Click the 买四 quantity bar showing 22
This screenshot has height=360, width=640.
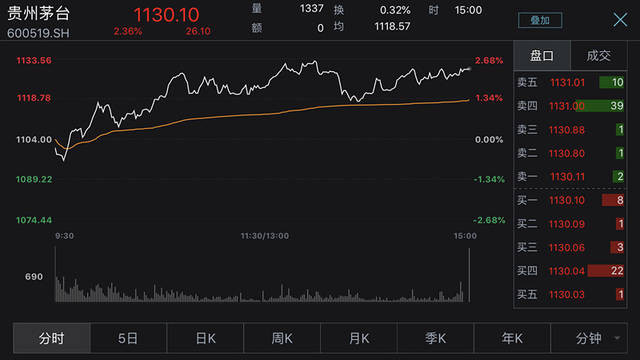pyautogui.click(x=606, y=271)
